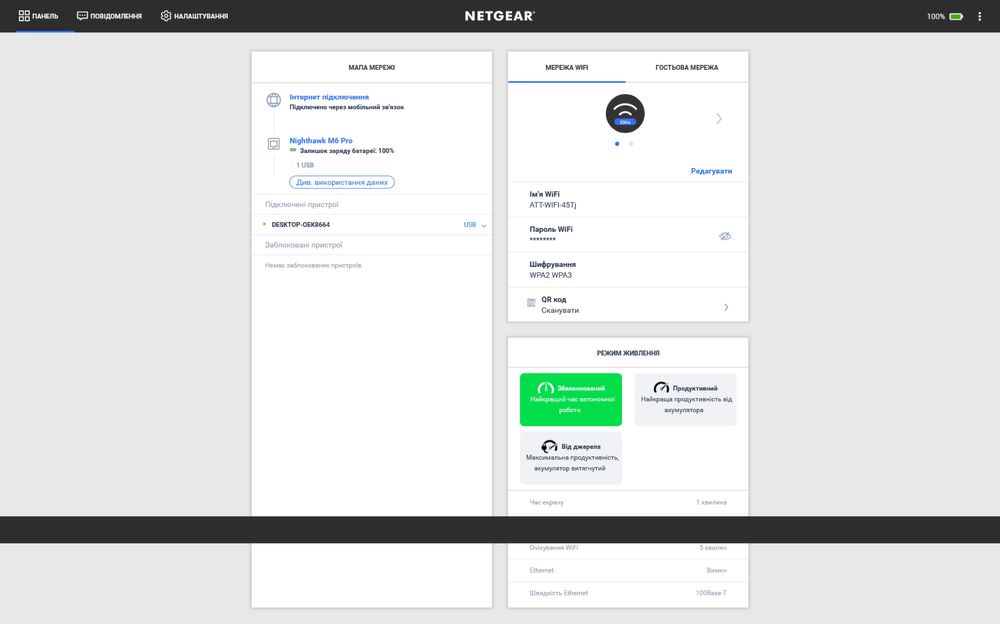Screen dimensions: 1000x624
Task: Click the Nighthawk M6 Pro router icon
Action: coord(274,144)
